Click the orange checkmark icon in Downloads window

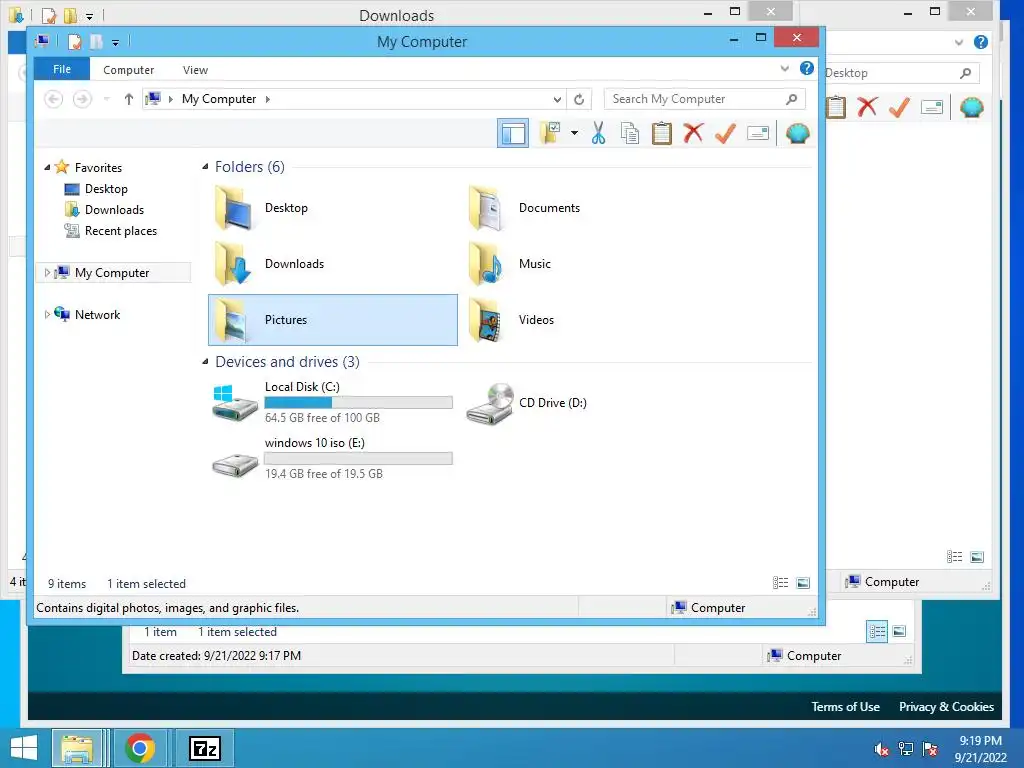[x=899, y=107]
